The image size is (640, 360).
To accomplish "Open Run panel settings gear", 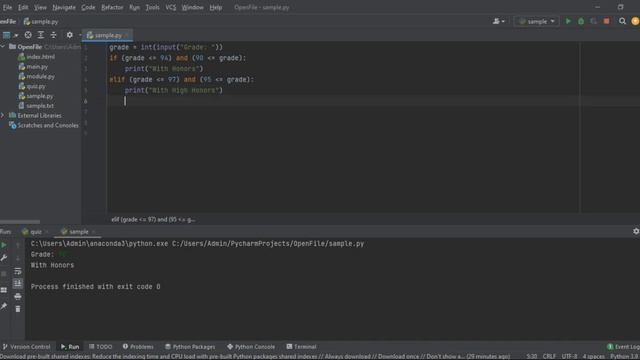I will click(636, 231).
